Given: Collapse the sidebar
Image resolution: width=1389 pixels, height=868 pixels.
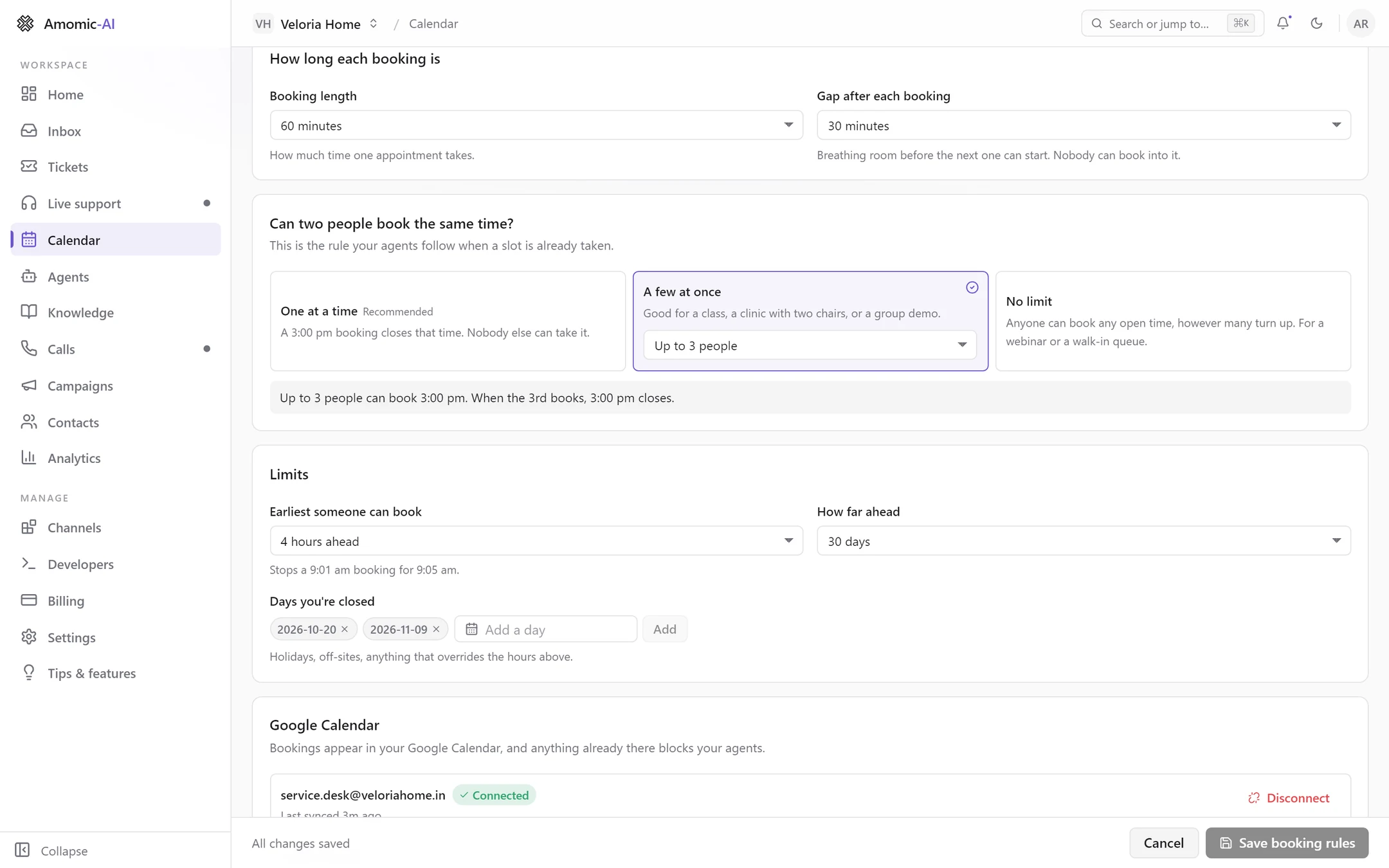Looking at the screenshot, I should [51, 850].
